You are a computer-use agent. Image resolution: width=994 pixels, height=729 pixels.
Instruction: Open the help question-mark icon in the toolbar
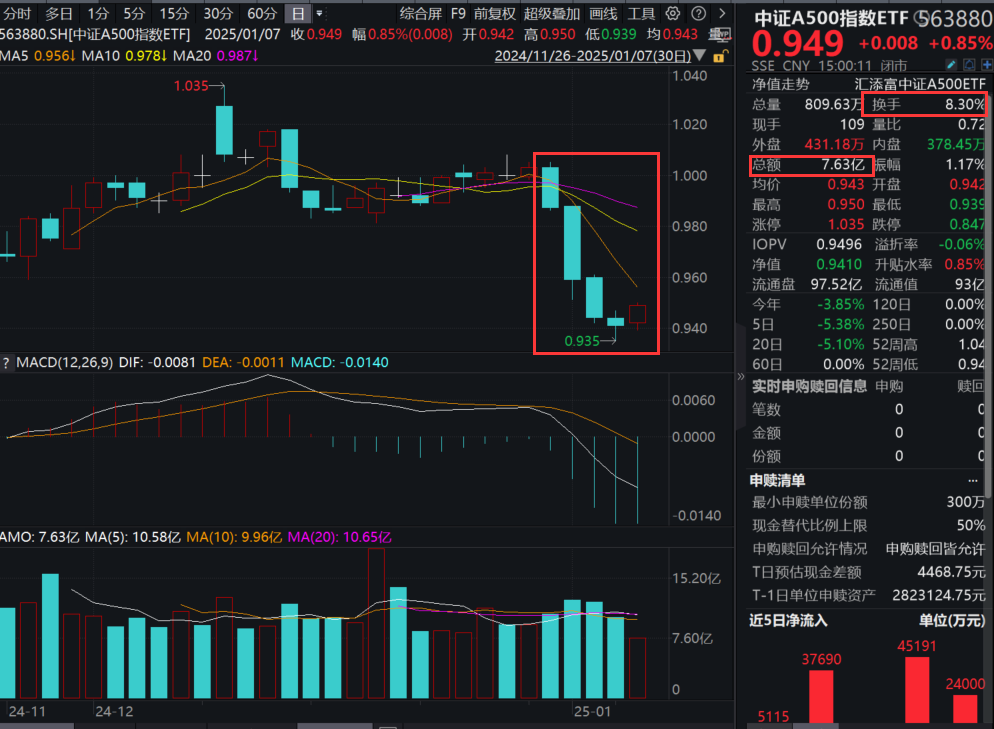click(x=698, y=14)
